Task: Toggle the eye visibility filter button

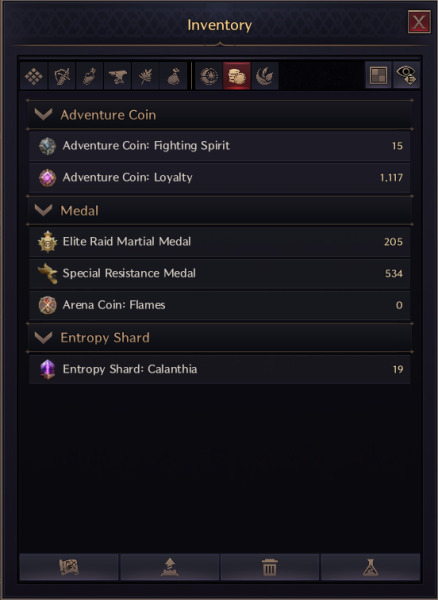Action: click(406, 75)
